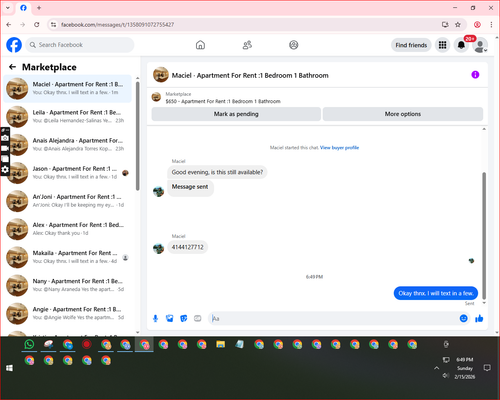Open the notifications bell
This screenshot has height=400, width=500.
(461, 45)
